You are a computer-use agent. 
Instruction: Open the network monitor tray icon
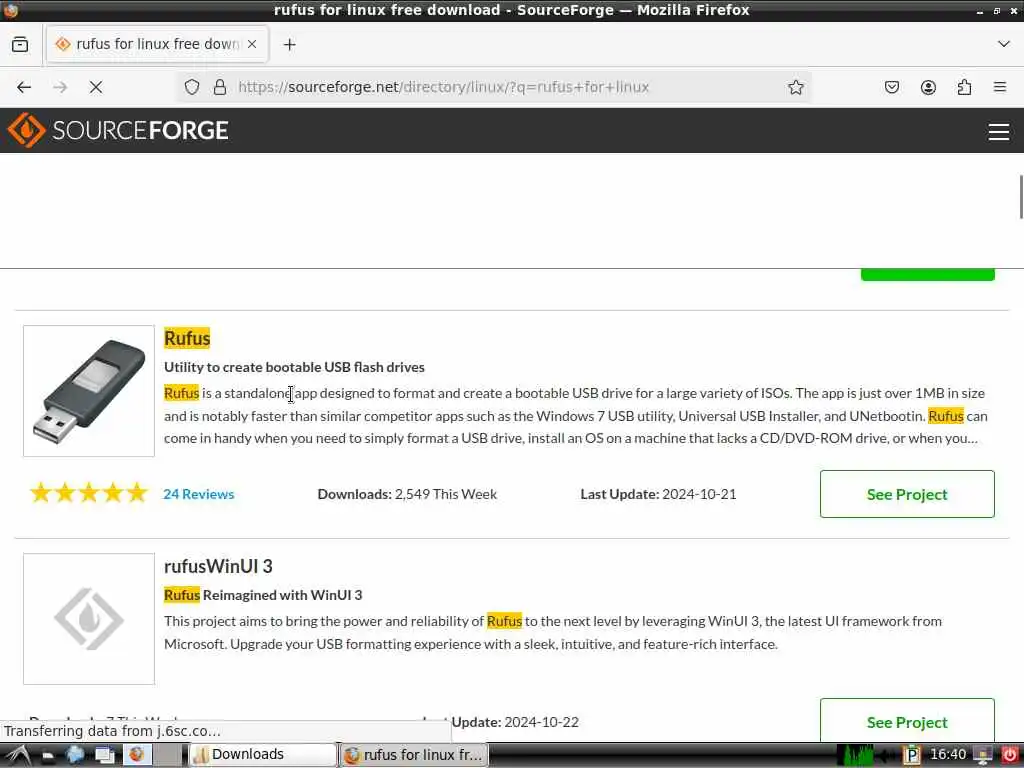[x=982, y=756]
